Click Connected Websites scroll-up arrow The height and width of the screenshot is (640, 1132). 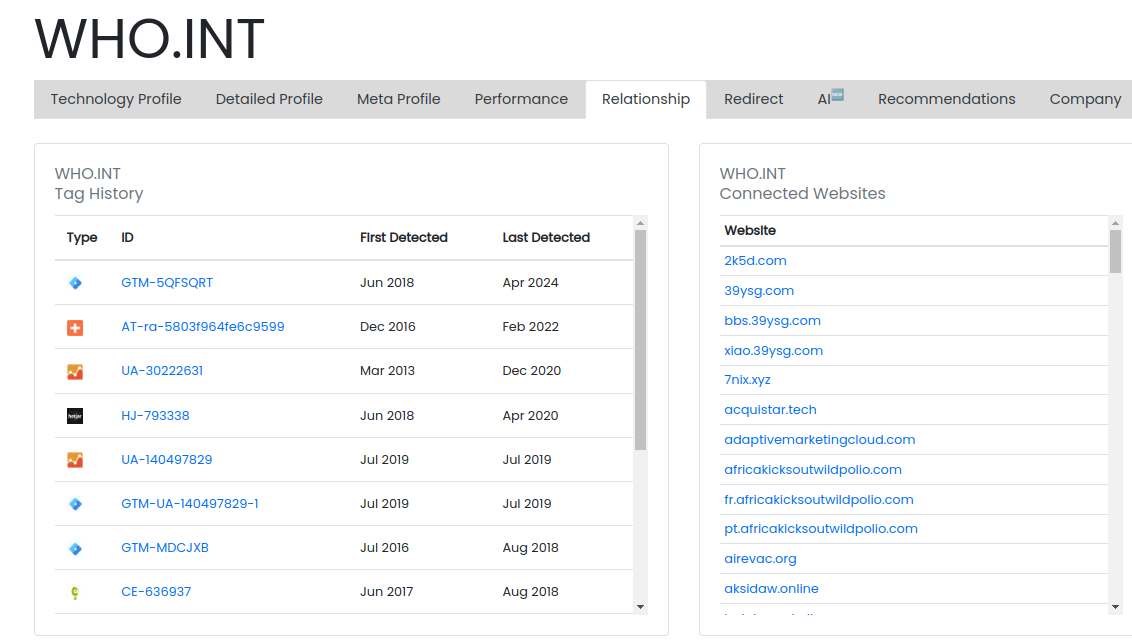(x=1115, y=224)
